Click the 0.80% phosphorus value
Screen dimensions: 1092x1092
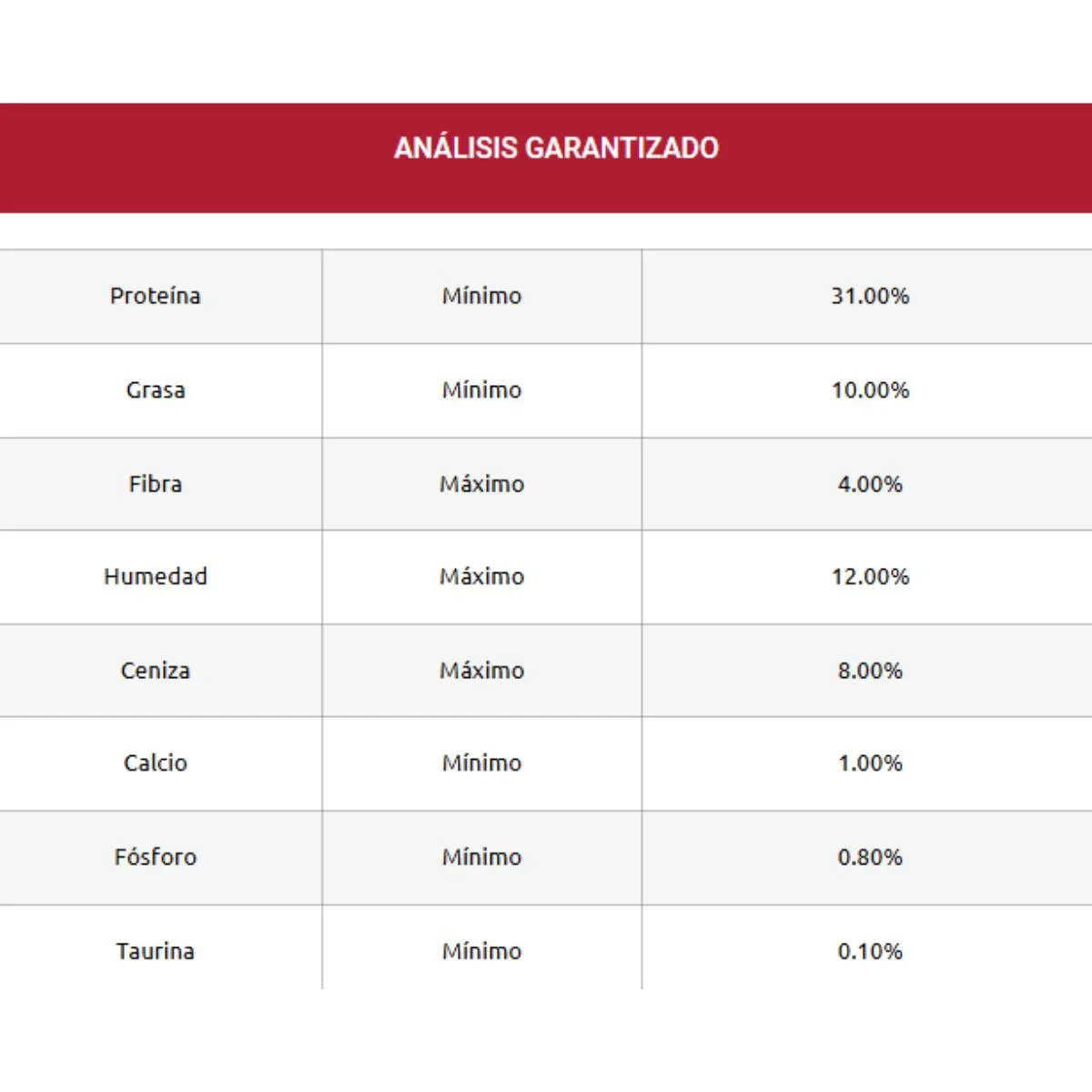(870, 857)
